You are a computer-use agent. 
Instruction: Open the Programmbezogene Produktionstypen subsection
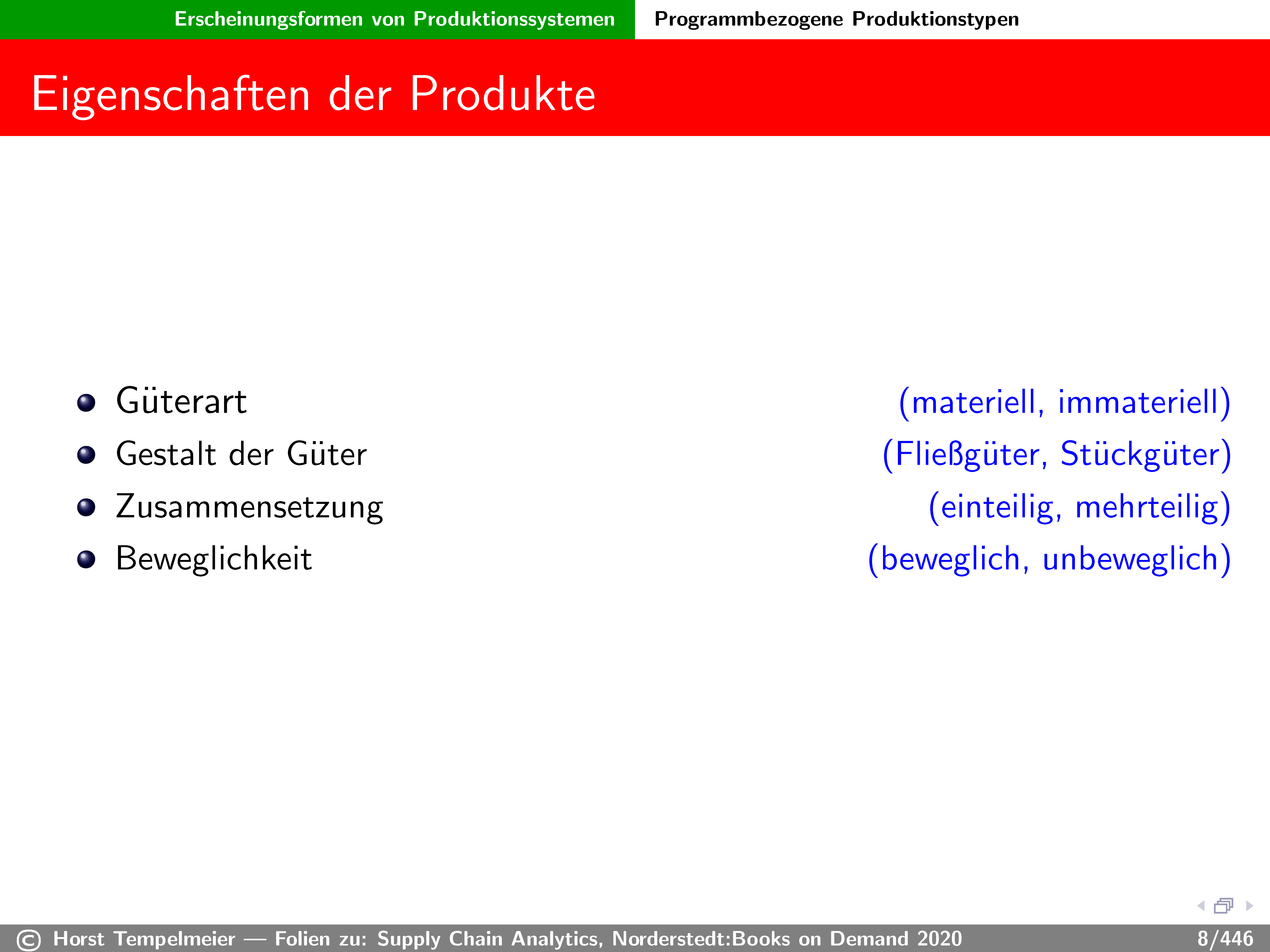tap(837, 19)
